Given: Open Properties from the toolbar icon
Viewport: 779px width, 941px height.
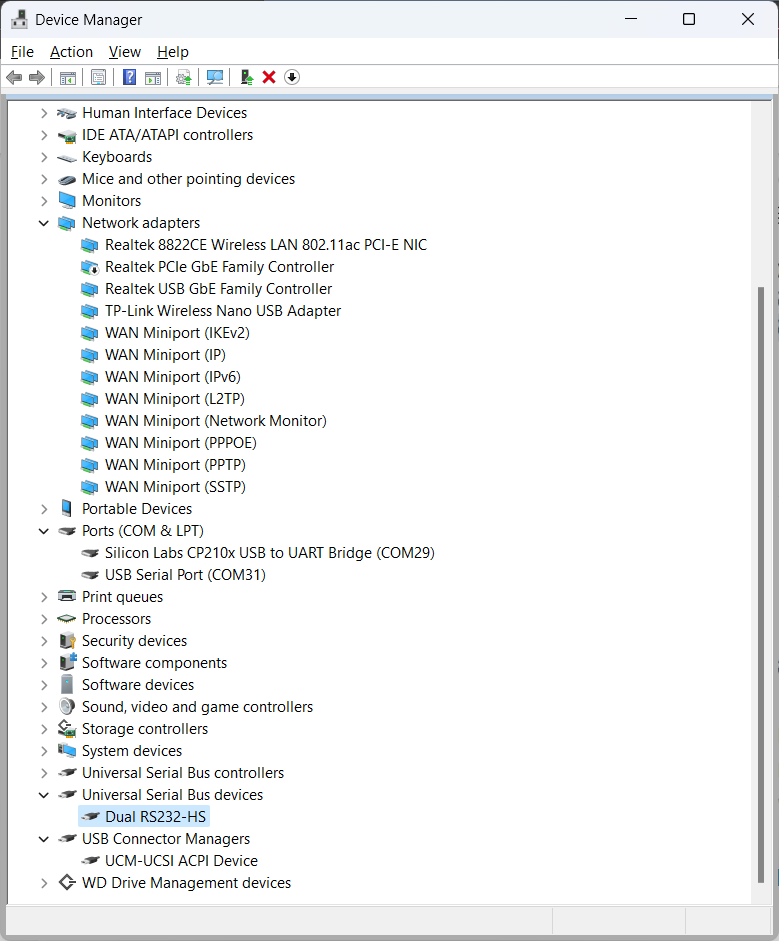Looking at the screenshot, I should click(x=98, y=77).
